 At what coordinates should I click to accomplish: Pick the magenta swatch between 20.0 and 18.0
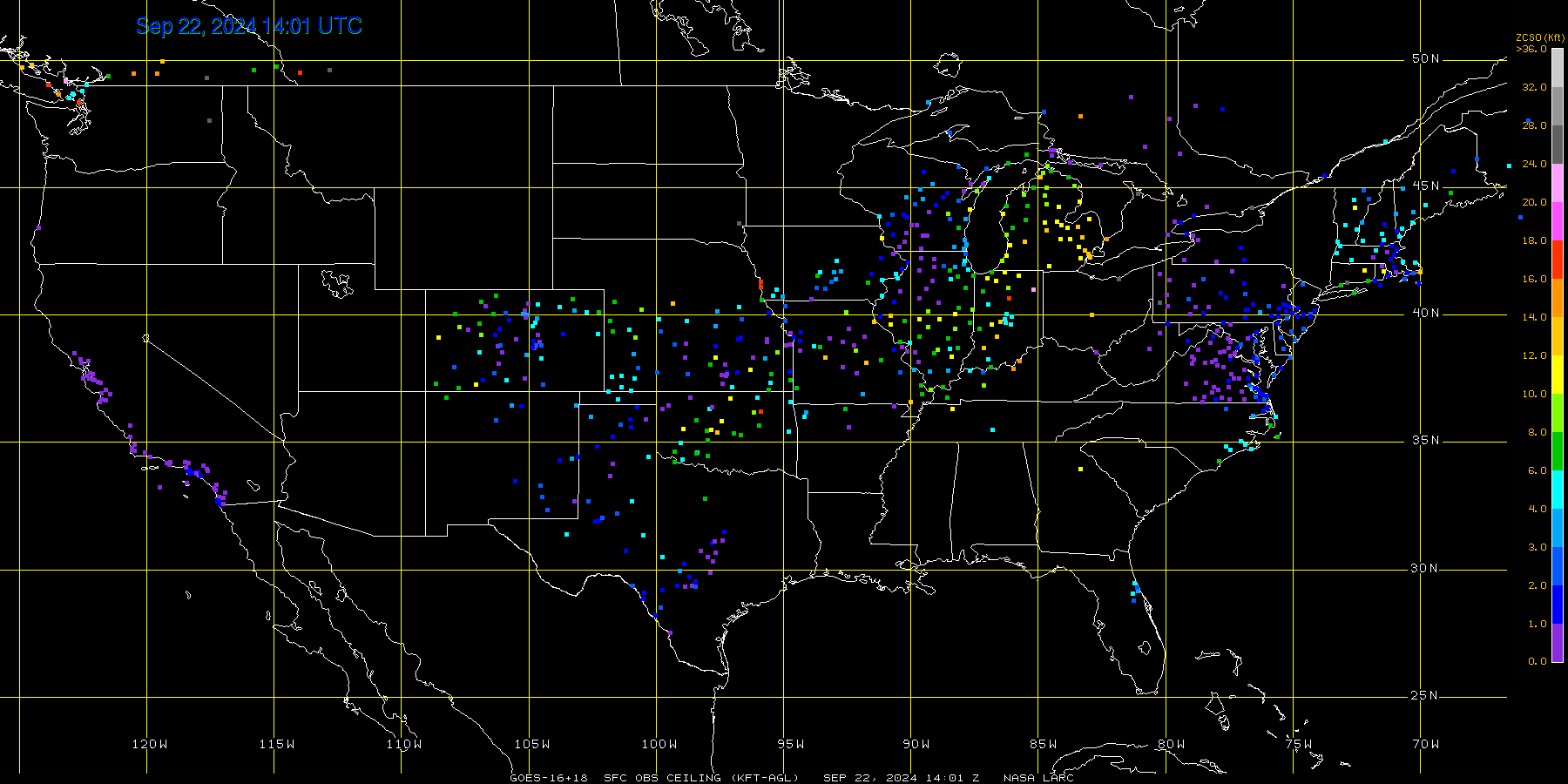pyautogui.click(x=1558, y=221)
